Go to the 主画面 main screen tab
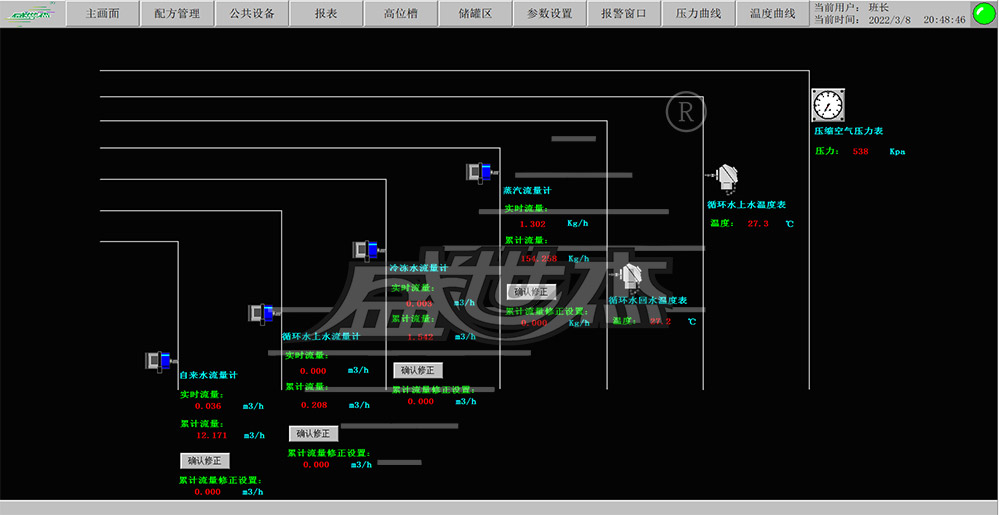 pos(103,14)
